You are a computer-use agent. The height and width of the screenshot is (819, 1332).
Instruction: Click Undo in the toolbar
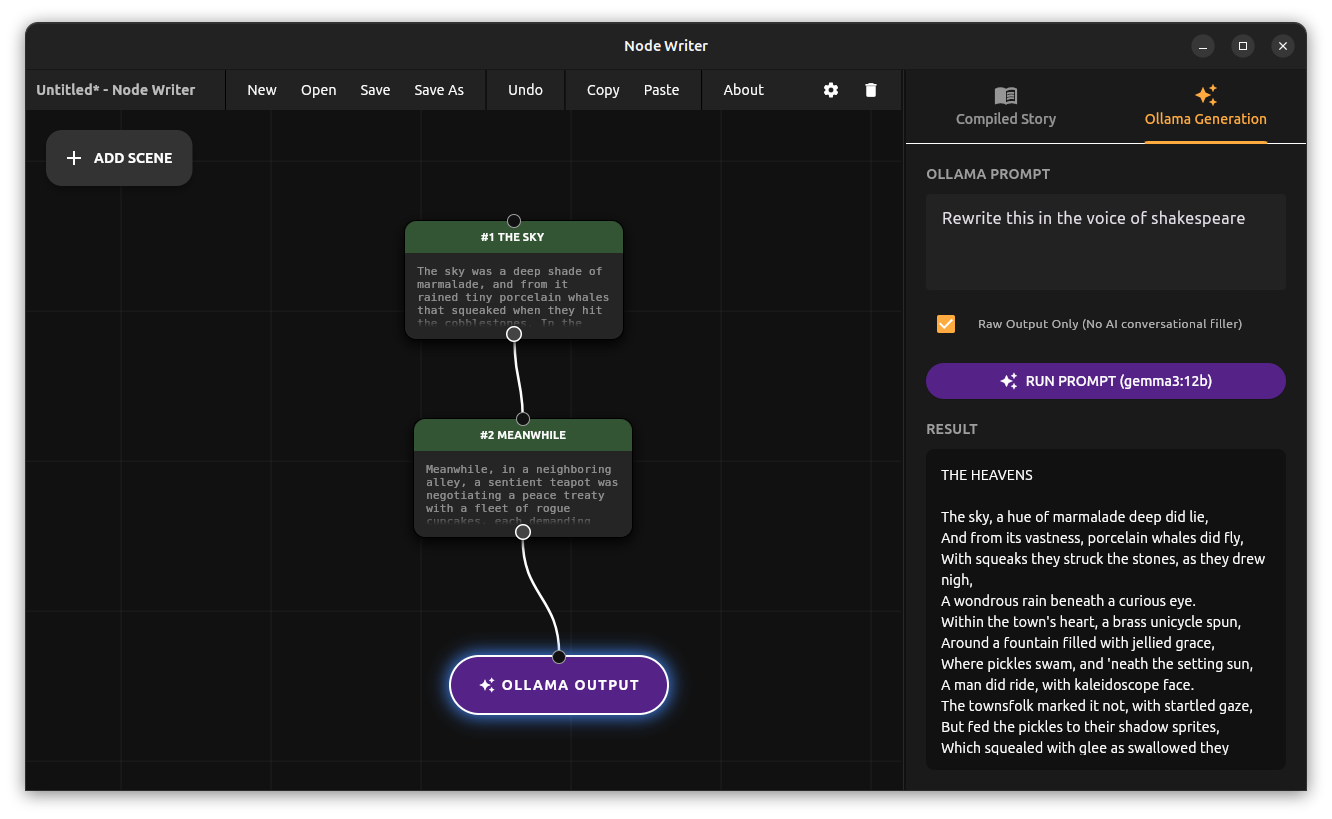[525, 90]
